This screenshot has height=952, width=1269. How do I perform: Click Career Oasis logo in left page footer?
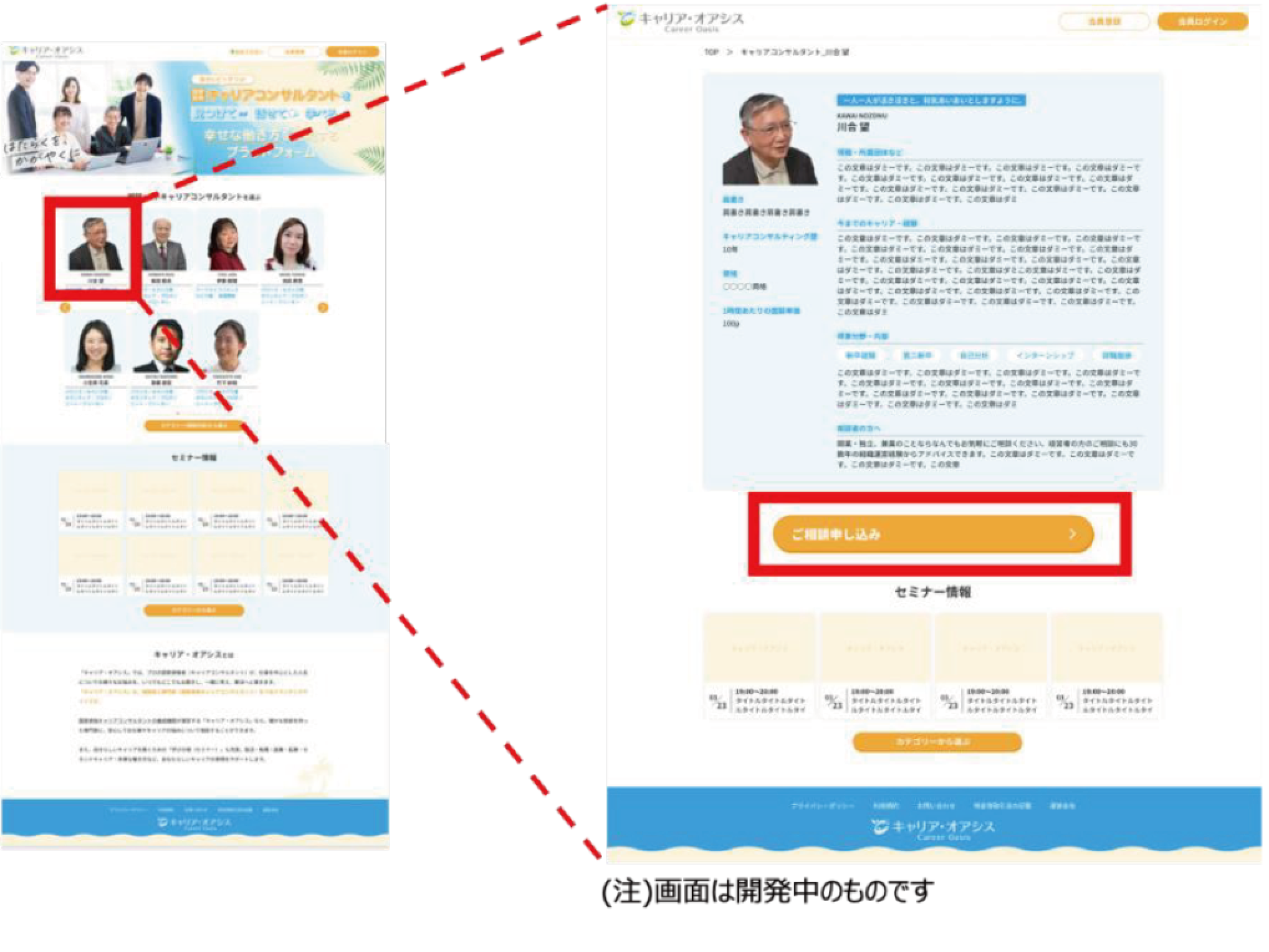pyautogui.click(x=194, y=824)
